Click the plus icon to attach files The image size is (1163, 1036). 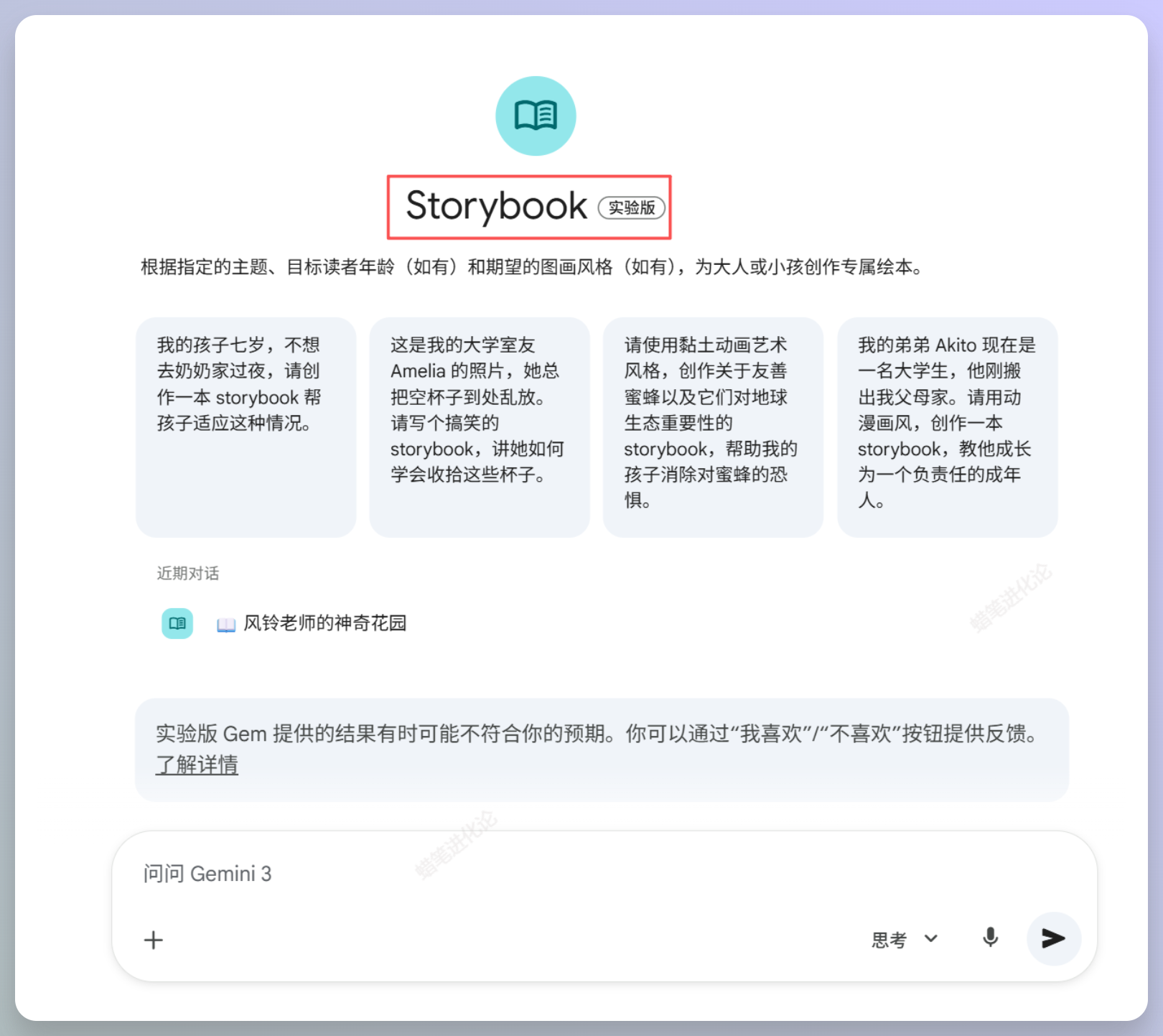(153, 939)
